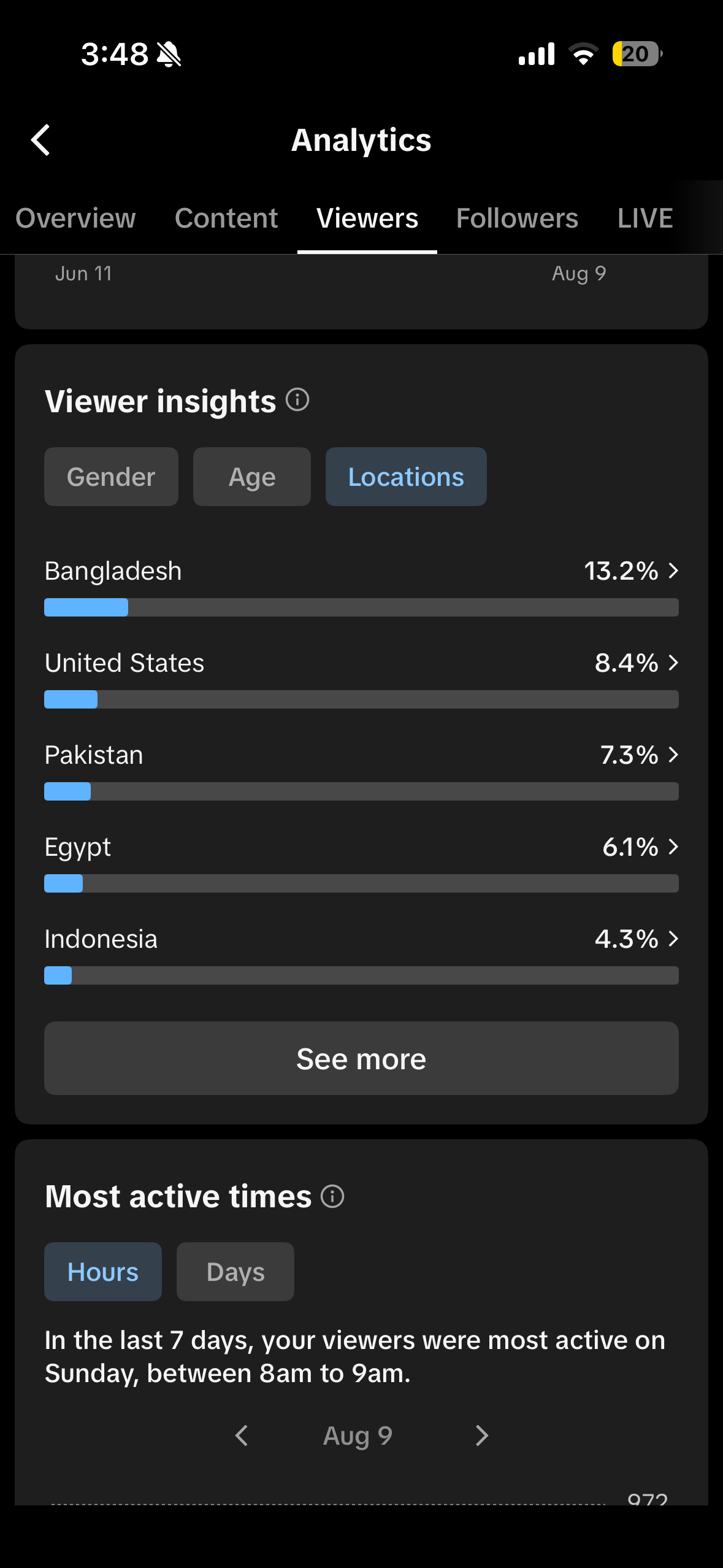723x1568 pixels.
Task: Tap the Wi-Fi status icon
Action: pos(583,54)
